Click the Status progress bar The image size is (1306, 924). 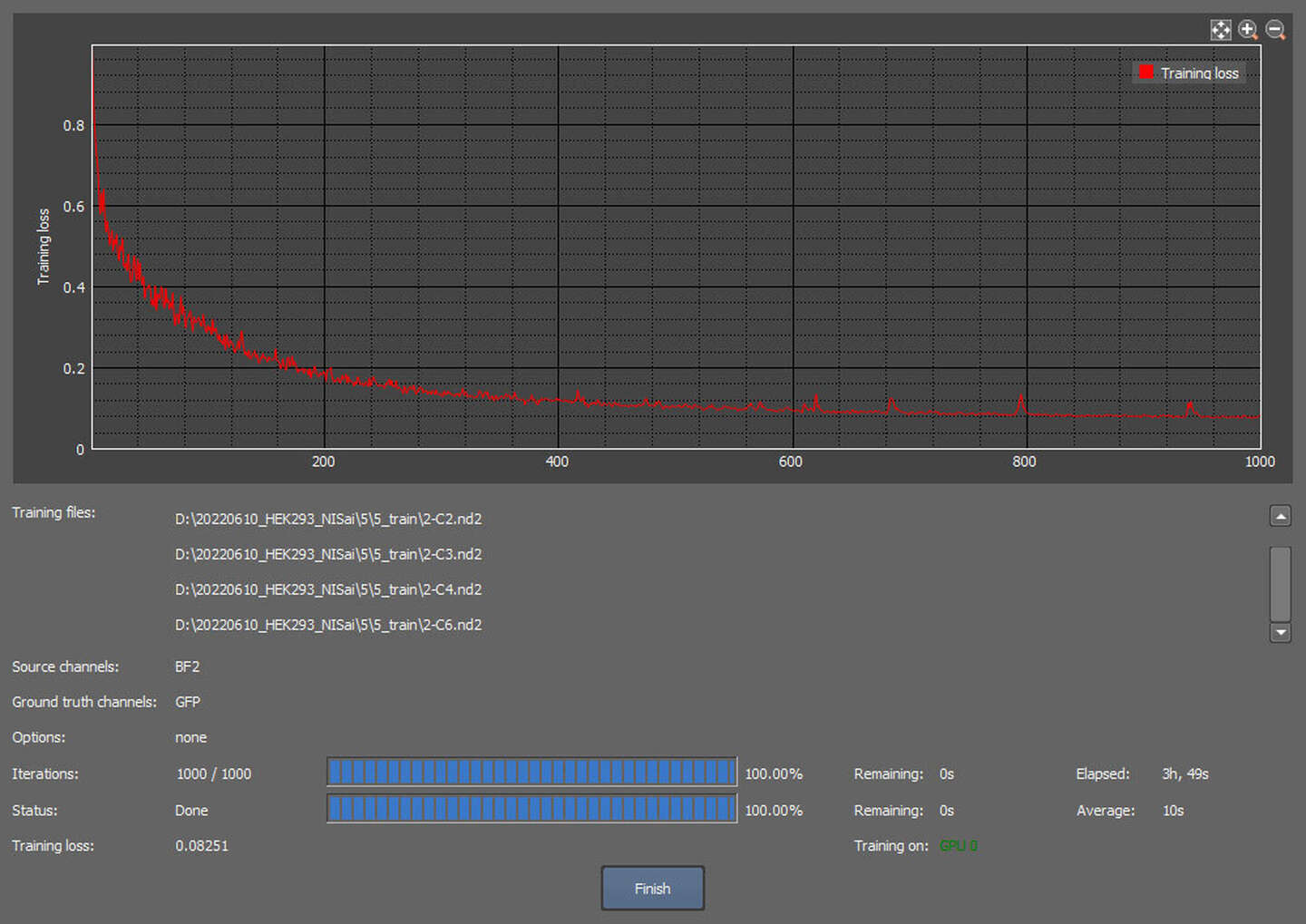tap(531, 809)
